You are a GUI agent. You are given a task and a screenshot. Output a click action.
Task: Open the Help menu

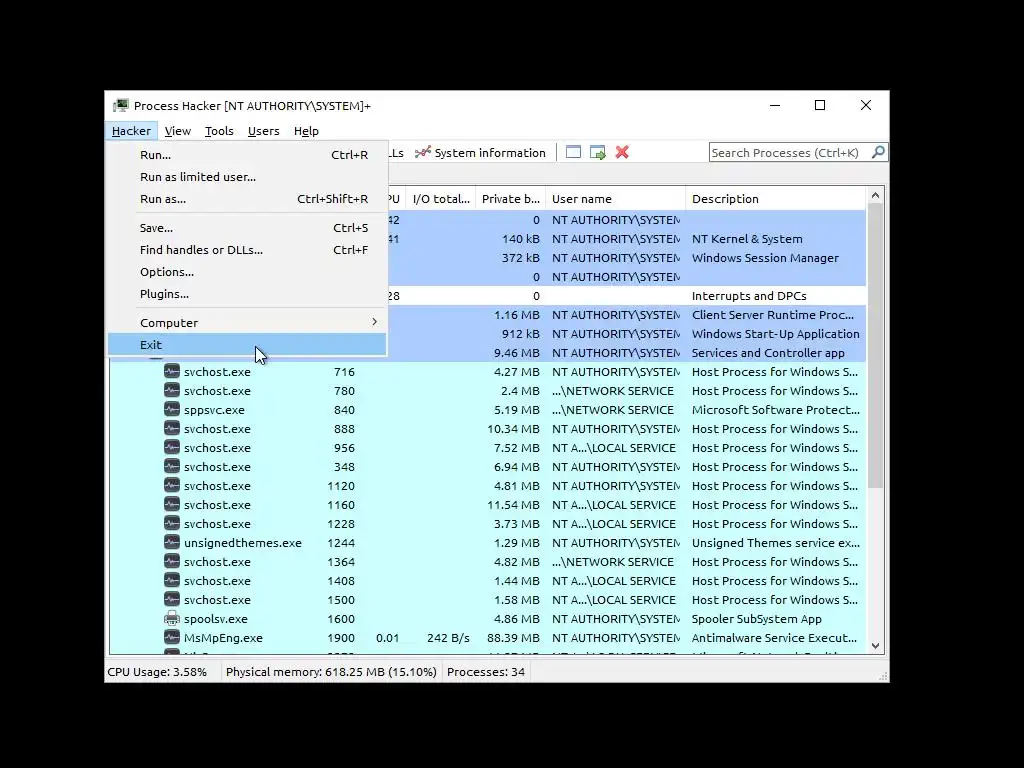pos(306,131)
